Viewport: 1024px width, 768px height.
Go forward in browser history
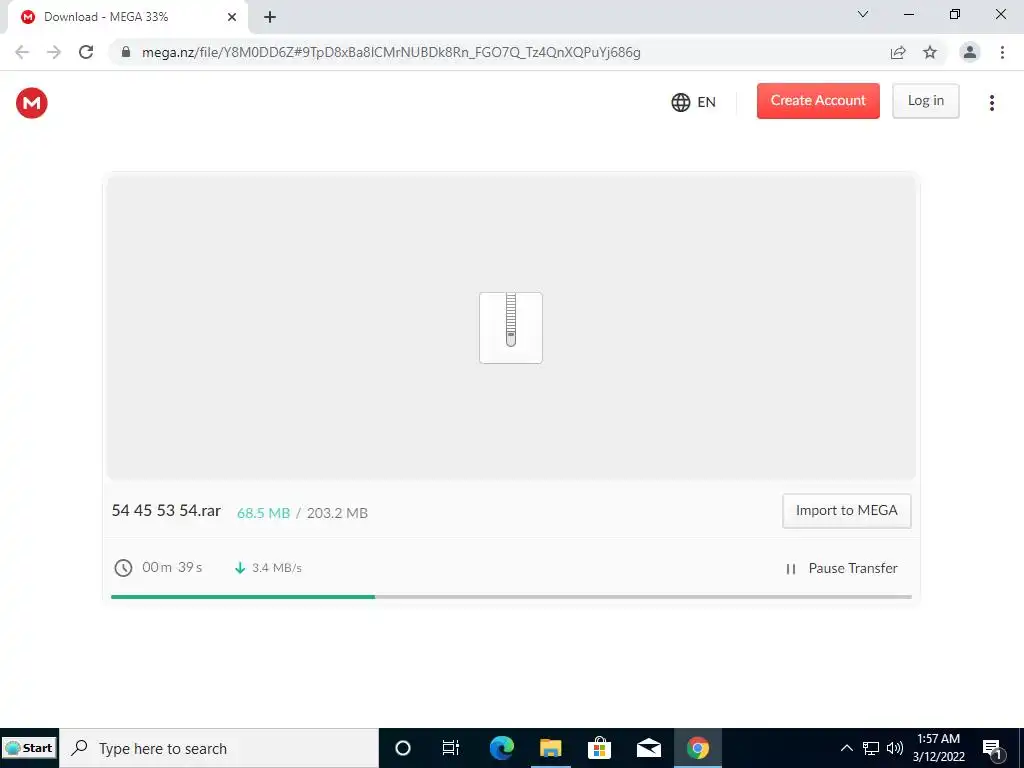point(54,52)
